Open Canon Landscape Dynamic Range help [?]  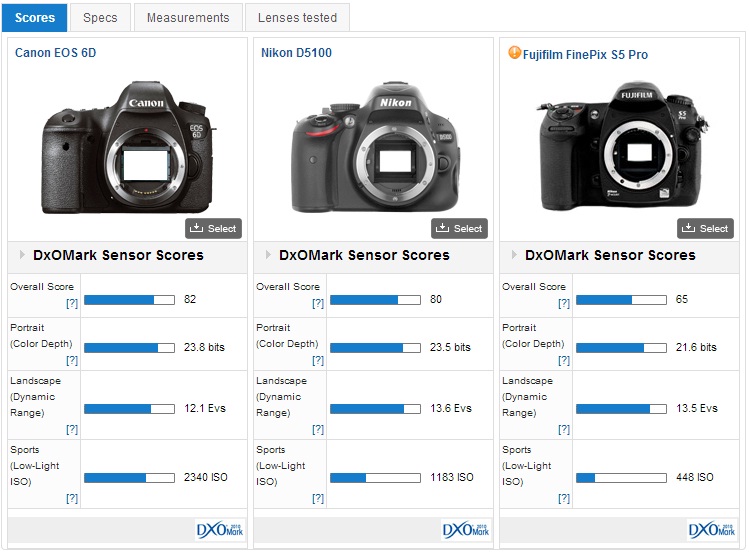(x=72, y=429)
